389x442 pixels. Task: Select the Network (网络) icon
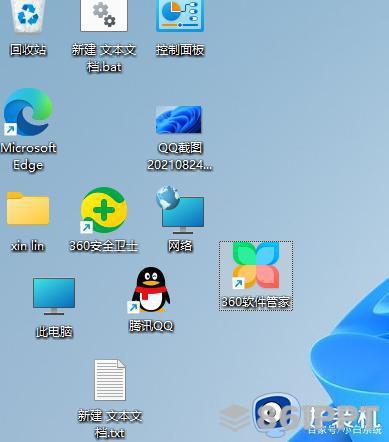point(180,210)
